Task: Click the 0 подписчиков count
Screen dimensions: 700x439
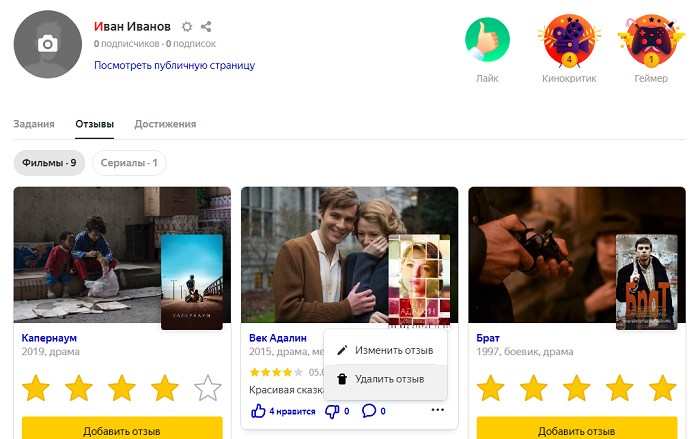Action: click(126, 44)
